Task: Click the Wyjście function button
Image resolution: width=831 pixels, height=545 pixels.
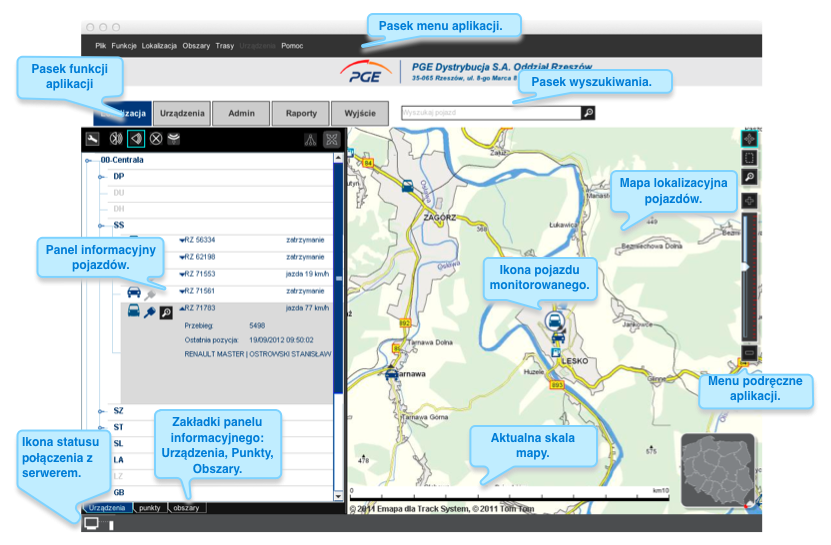Action: pyautogui.click(x=360, y=113)
